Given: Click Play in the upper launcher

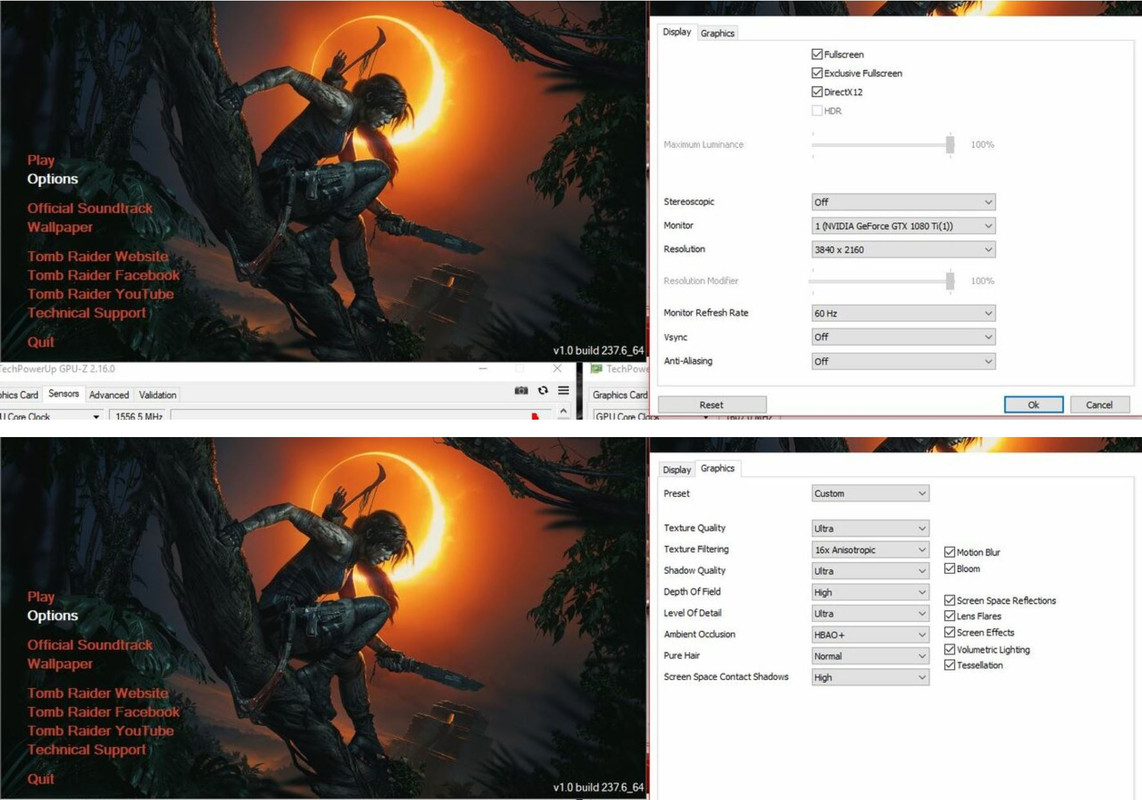Looking at the screenshot, I should pos(41,160).
